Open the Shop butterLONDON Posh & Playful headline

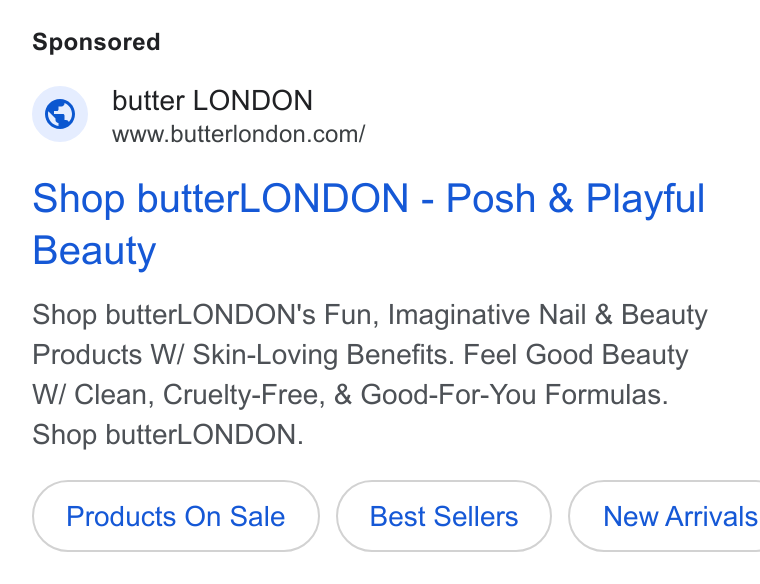[x=368, y=224]
